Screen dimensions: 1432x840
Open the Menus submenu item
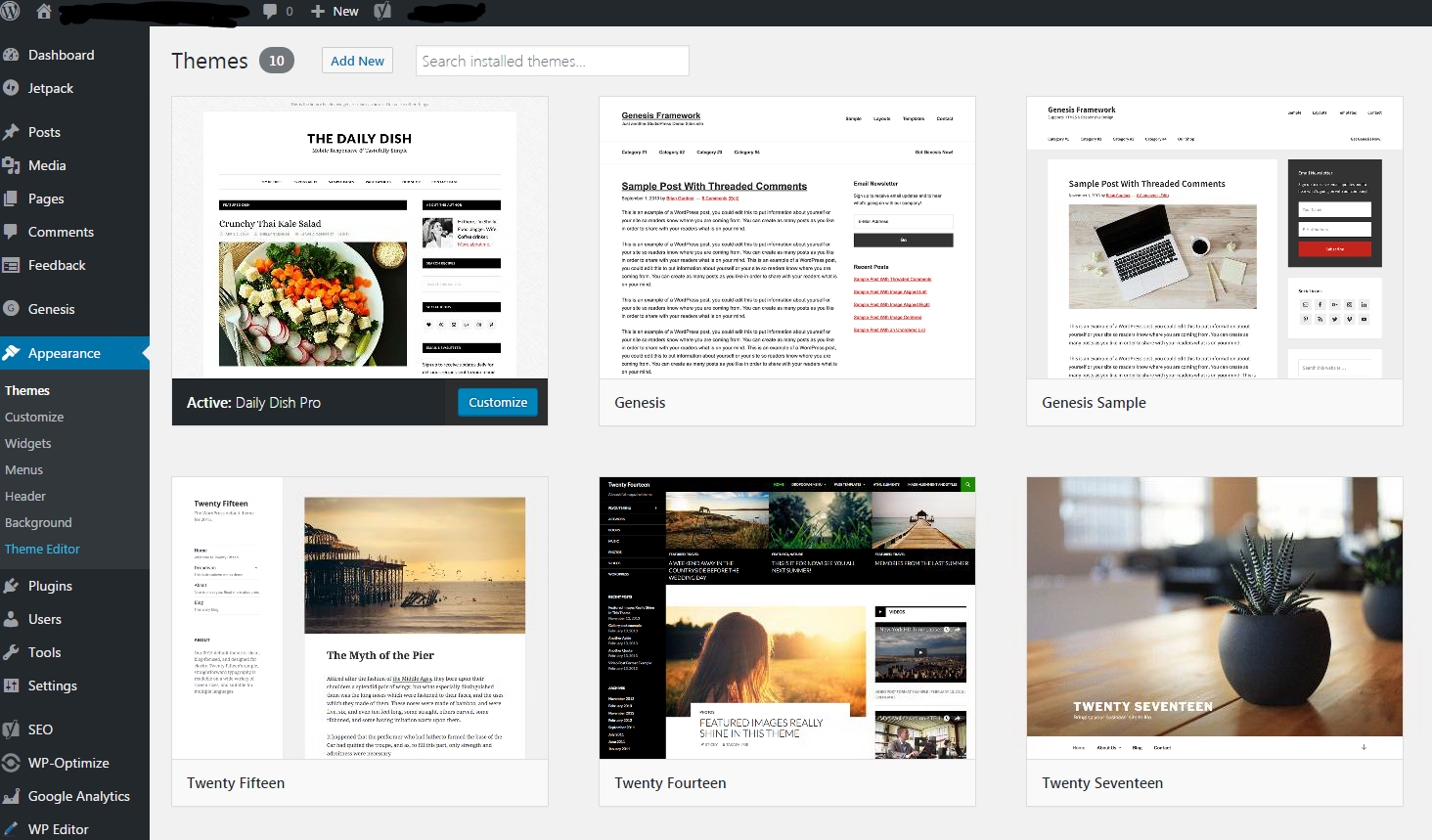click(x=24, y=469)
